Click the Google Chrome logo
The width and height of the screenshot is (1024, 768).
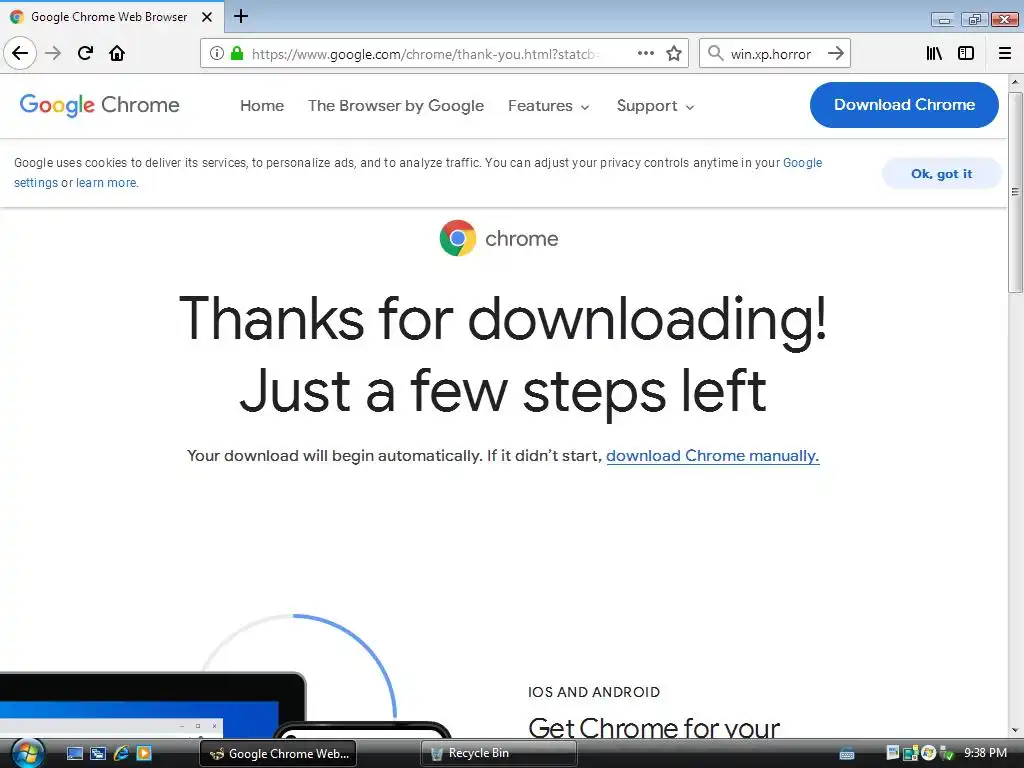99,104
